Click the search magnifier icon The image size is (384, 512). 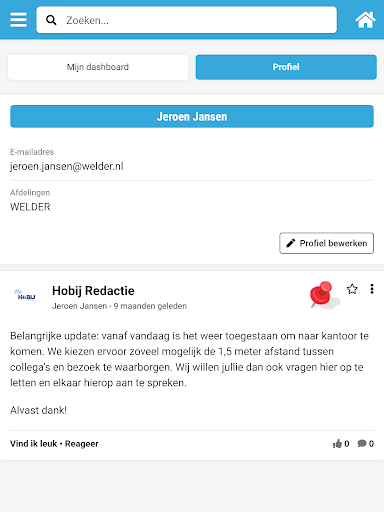(51, 20)
